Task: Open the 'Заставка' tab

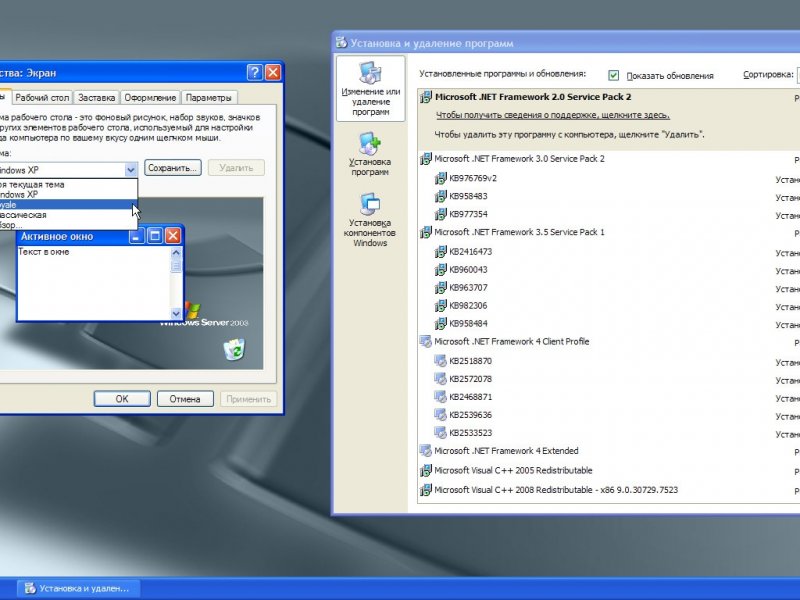Action: [96, 97]
